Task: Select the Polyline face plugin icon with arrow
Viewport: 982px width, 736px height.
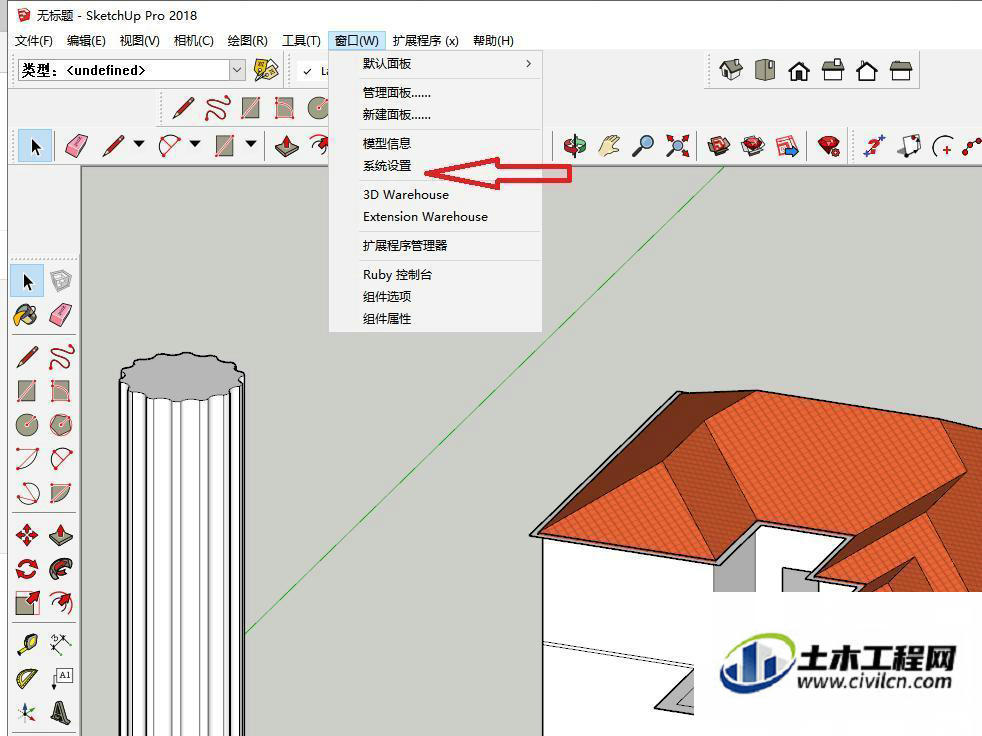Action: point(909,146)
